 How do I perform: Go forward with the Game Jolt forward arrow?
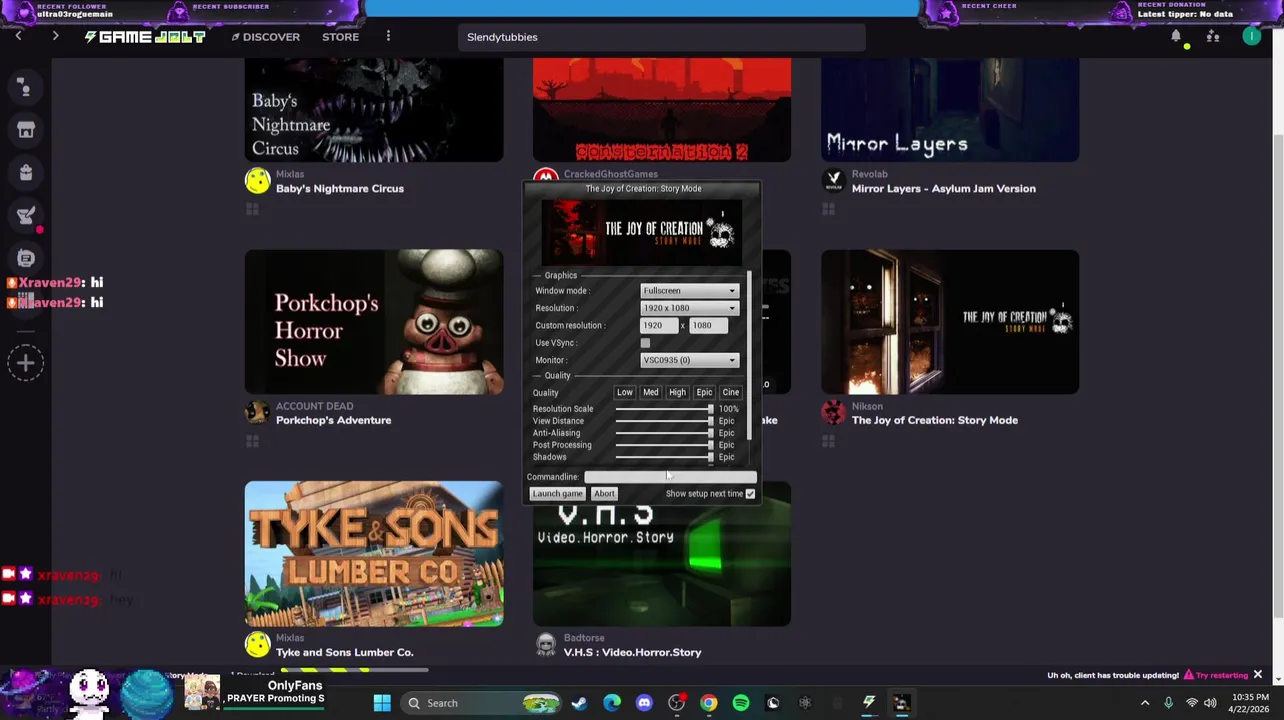click(55, 36)
